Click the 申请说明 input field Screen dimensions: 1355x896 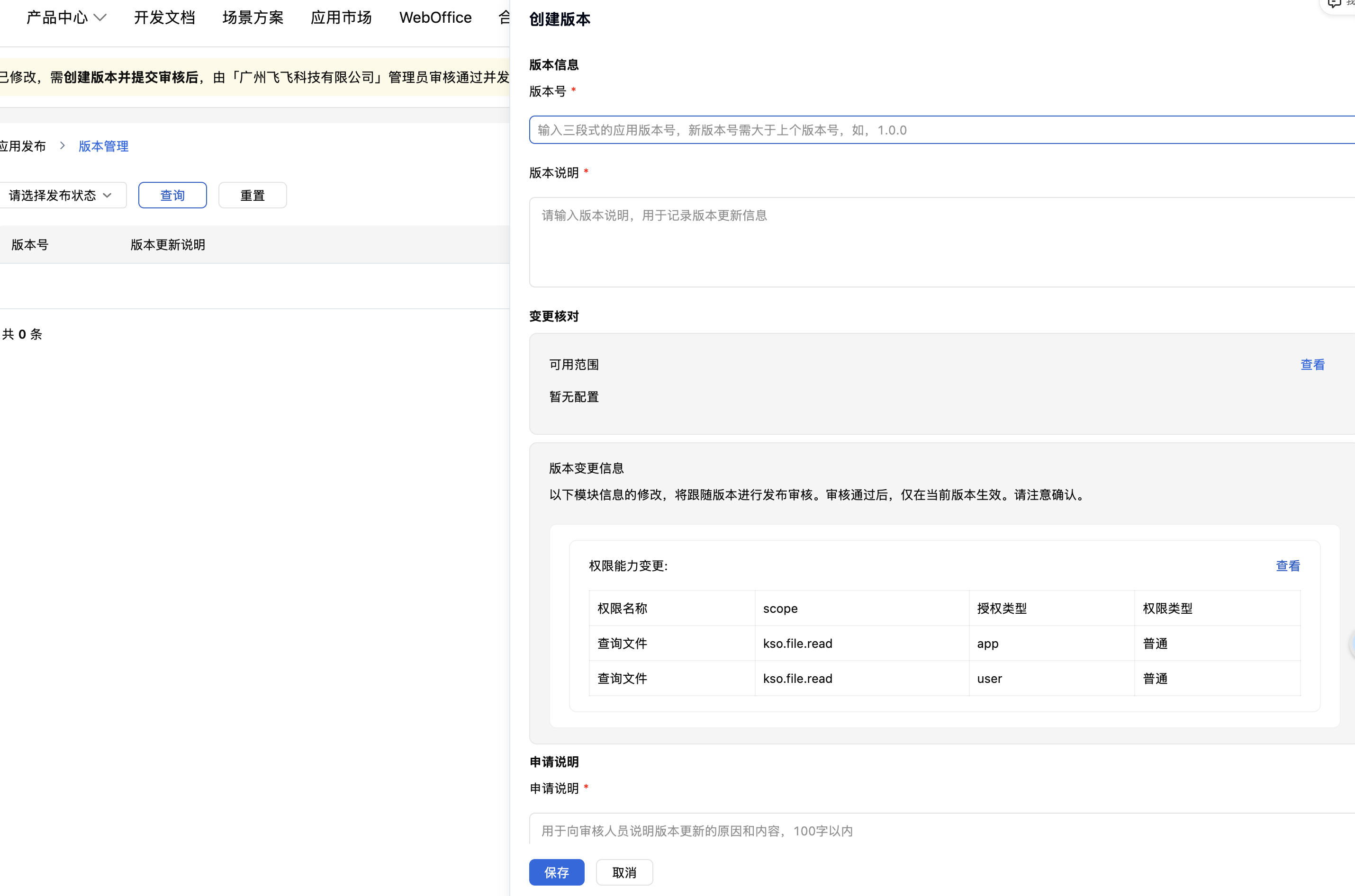pos(942,829)
